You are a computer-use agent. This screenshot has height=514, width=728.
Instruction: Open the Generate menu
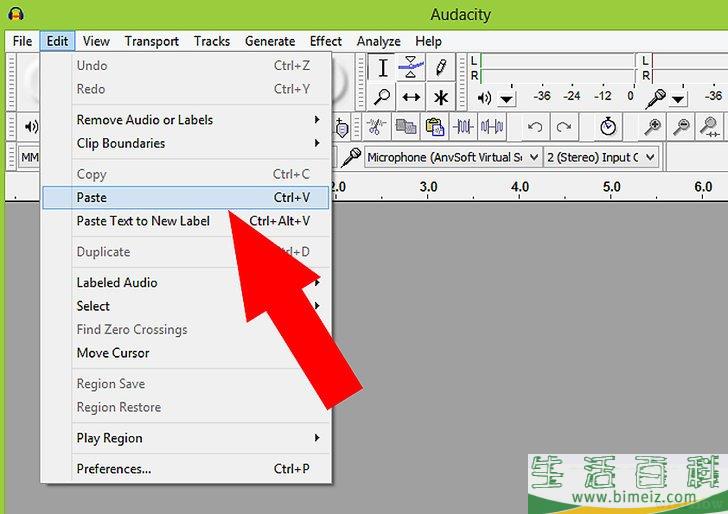pos(270,41)
